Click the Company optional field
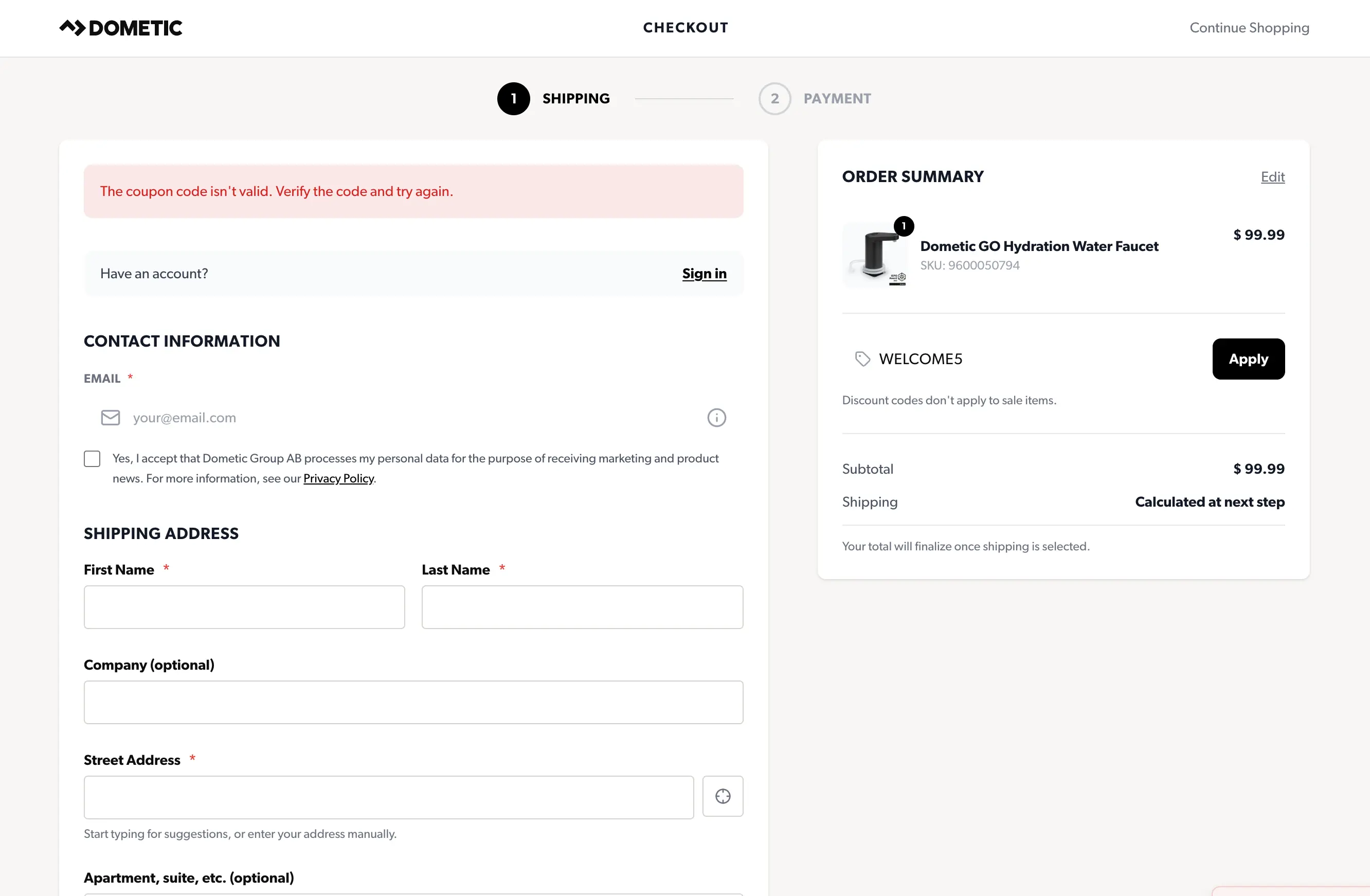The image size is (1370, 896). click(413, 703)
